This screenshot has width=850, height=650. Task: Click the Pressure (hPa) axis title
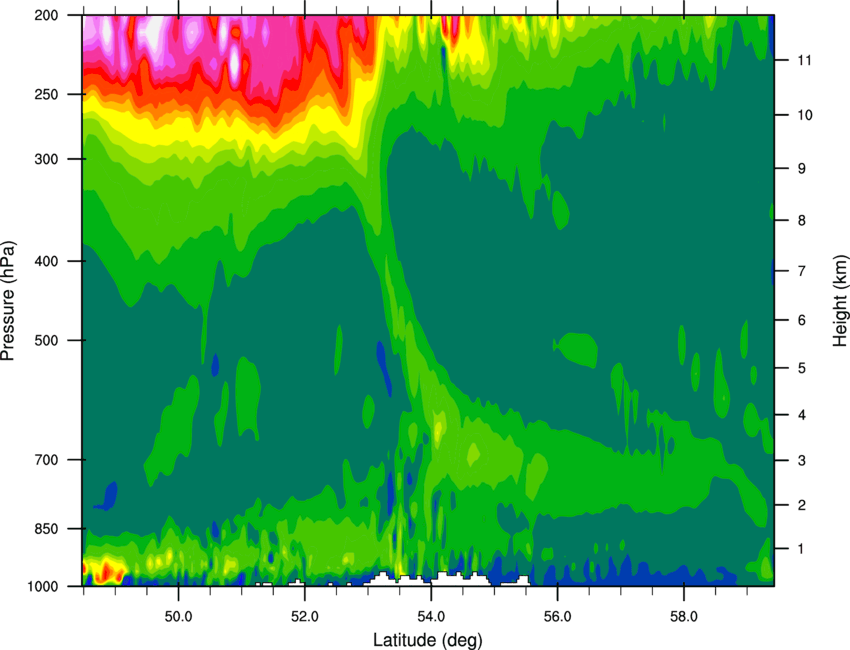coord(8,301)
